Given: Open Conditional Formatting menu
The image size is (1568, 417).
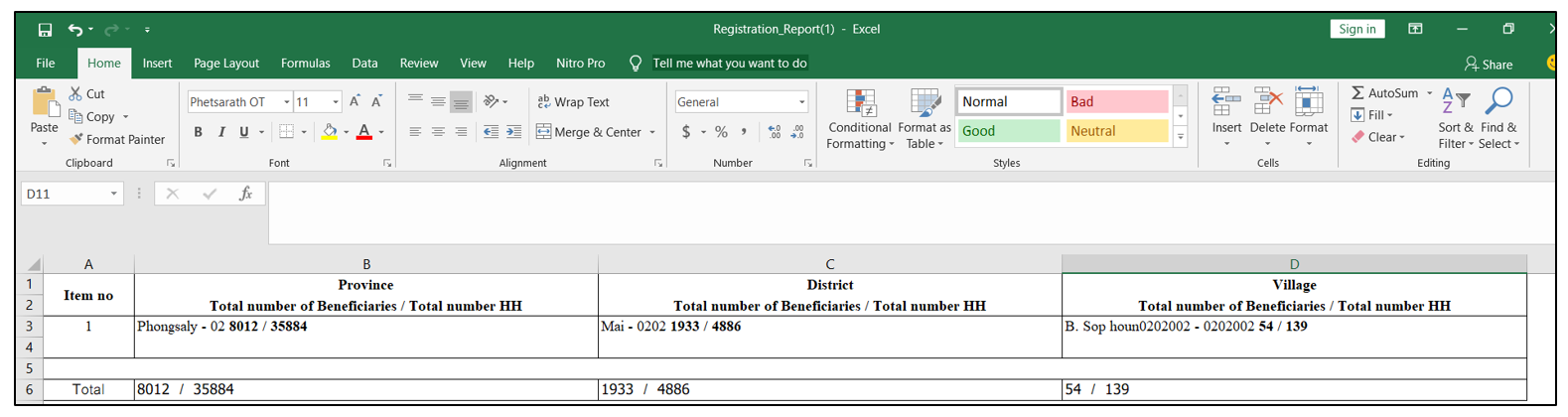Looking at the screenshot, I should [x=860, y=119].
